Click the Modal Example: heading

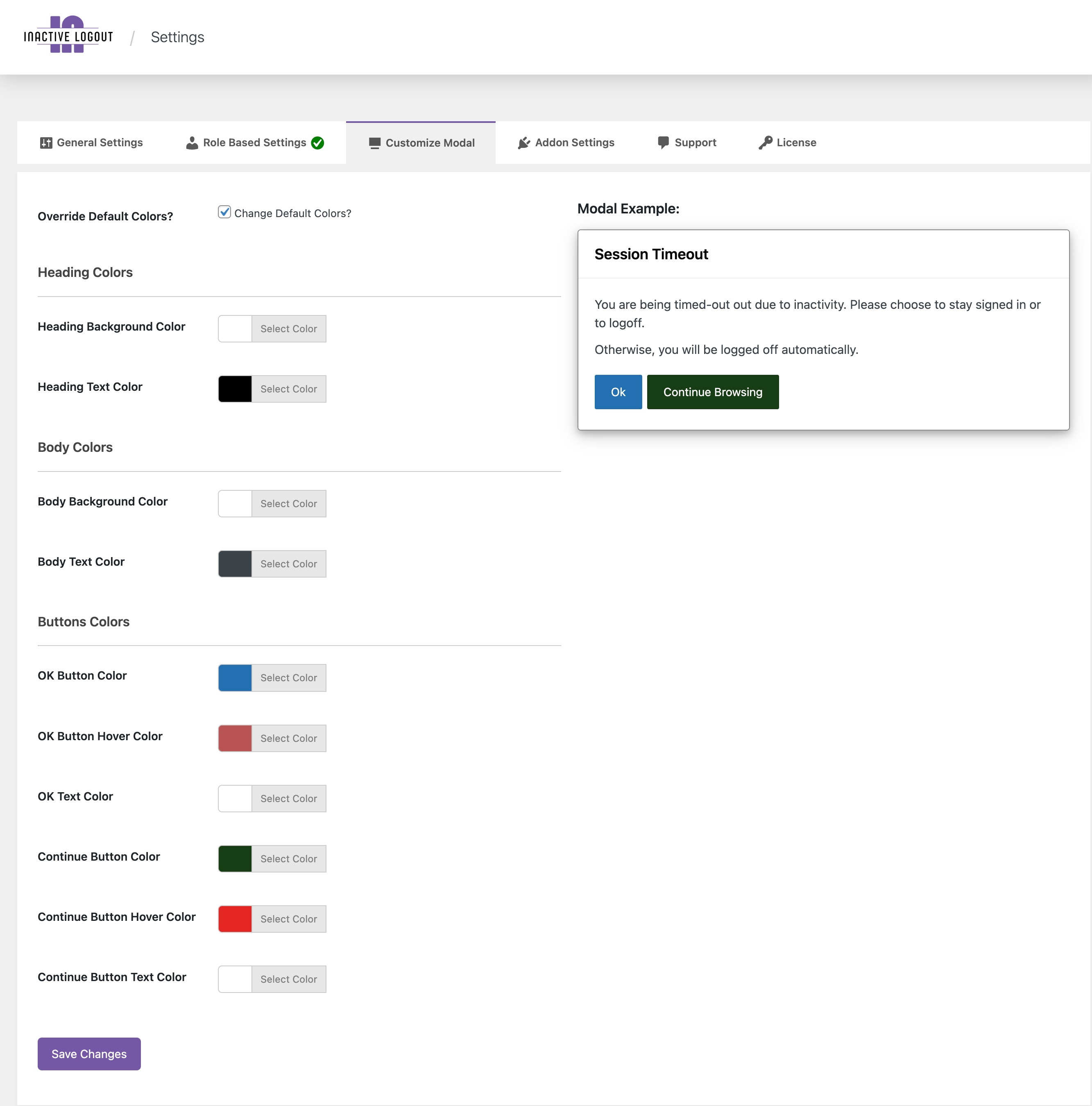click(x=628, y=209)
